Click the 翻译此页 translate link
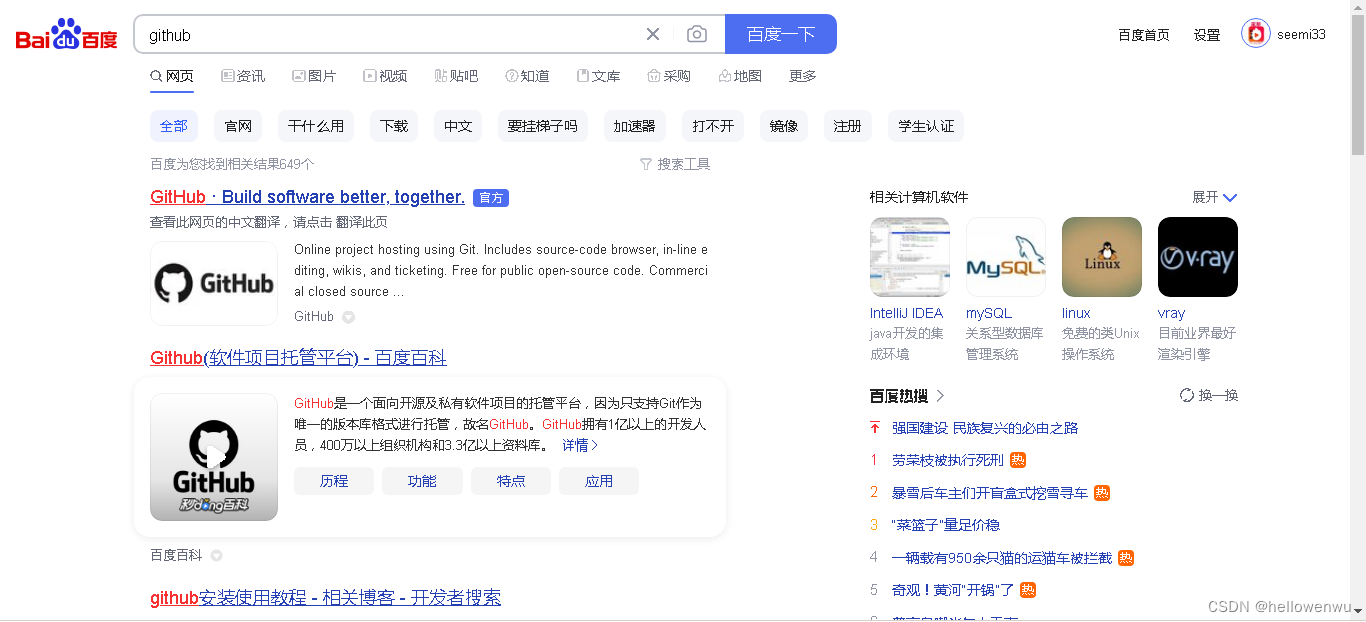Image resolution: width=1366 pixels, height=622 pixels. point(361,222)
